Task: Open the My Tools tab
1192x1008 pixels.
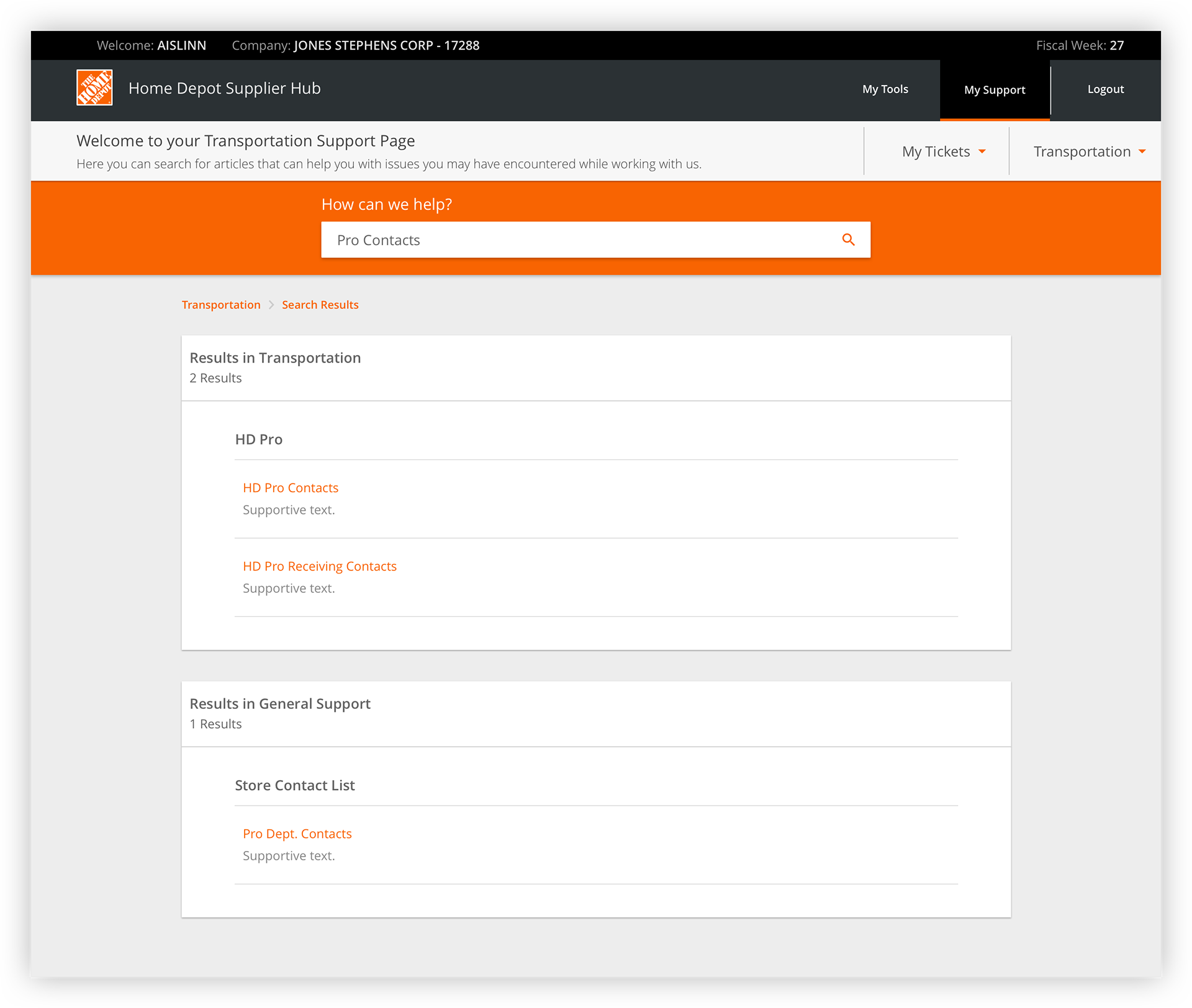Action: (x=885, y=89)
